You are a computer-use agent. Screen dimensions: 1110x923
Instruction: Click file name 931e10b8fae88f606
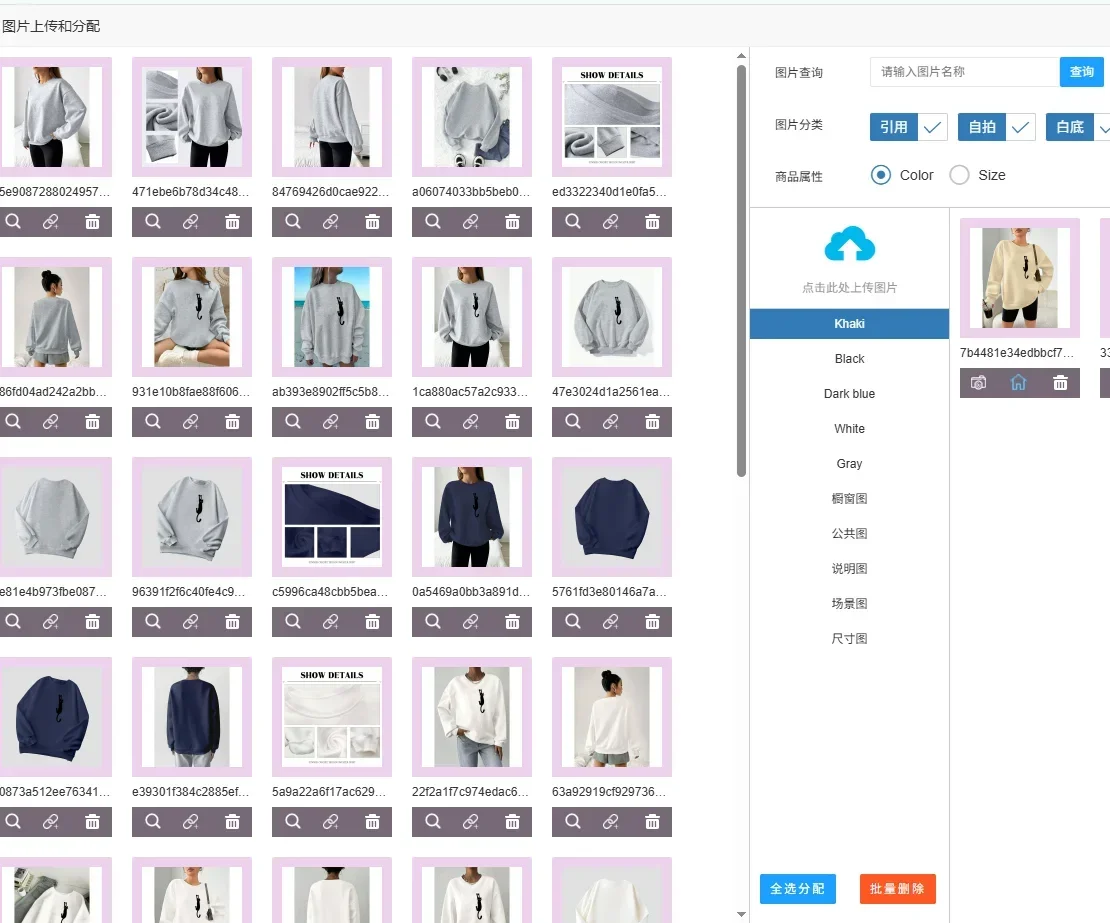[191, 391]
